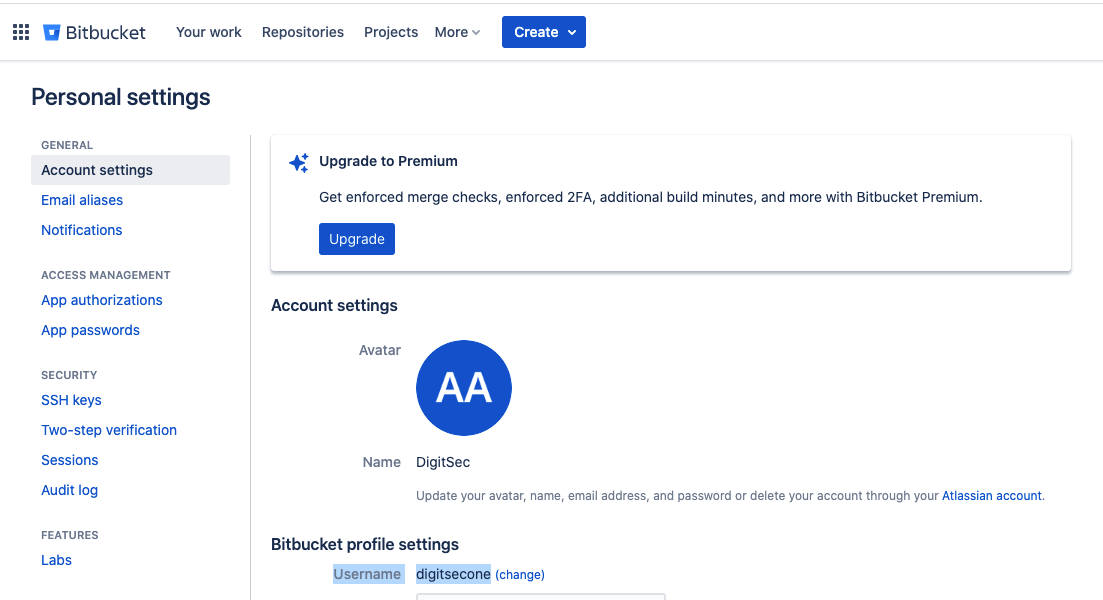The image size is (1103, 600).
Task: Click the (change) username link
Action: click(x=520, y=575)
